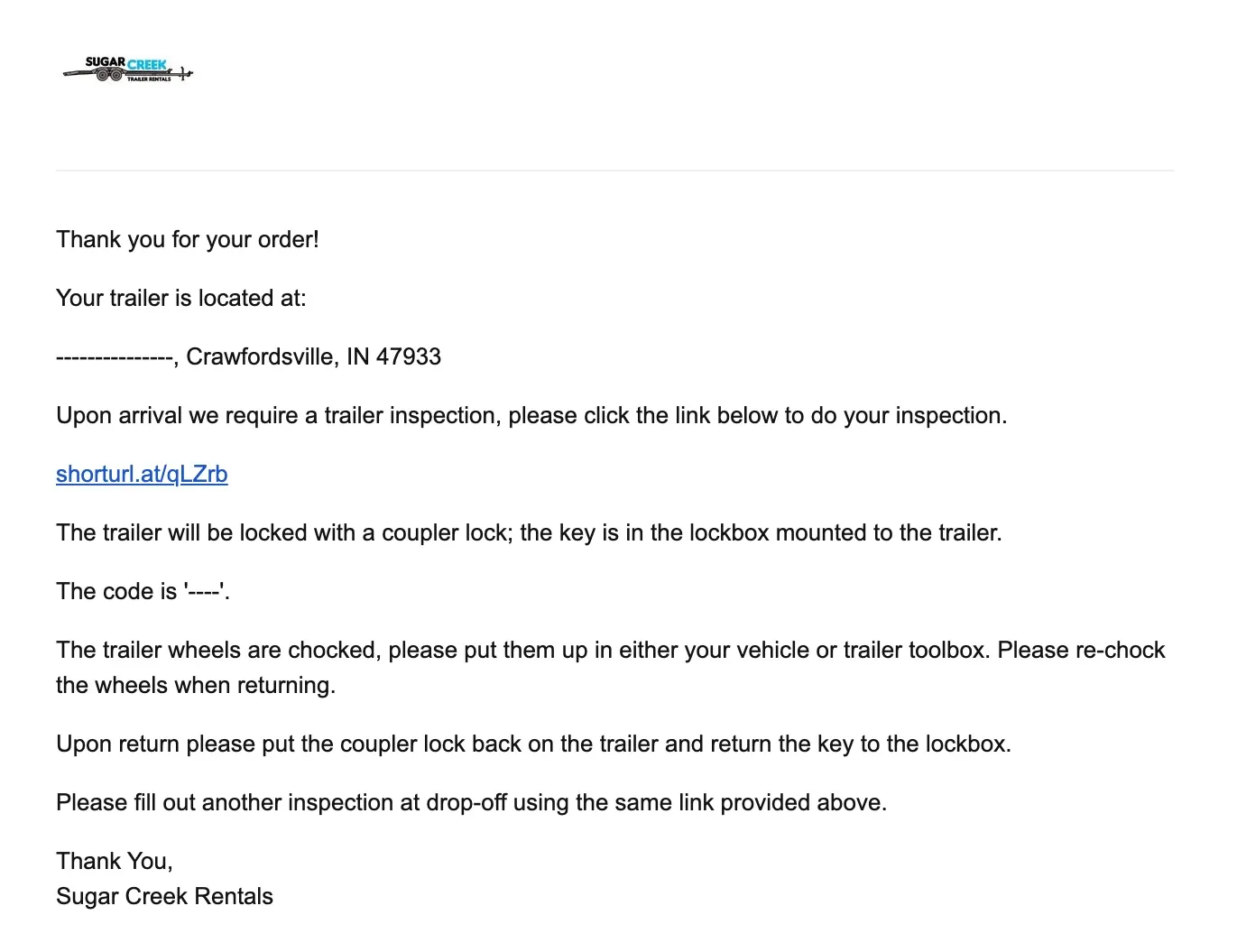
Task: Click the "Upon arrival we require" sentence
Action: point(531,415)
